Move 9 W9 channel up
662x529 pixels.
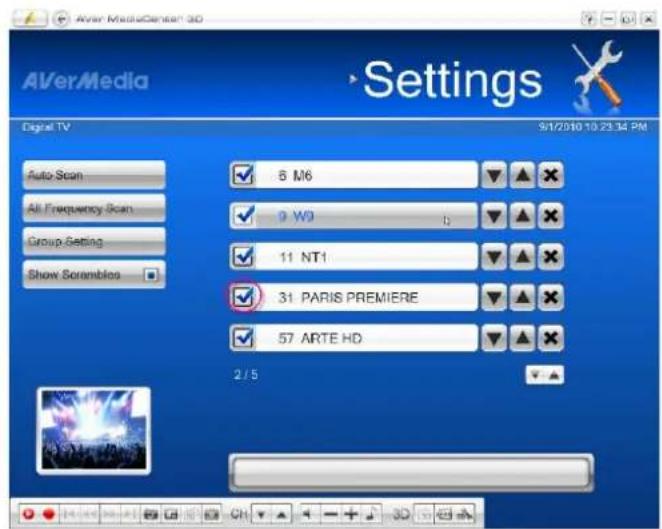point(523,216)
